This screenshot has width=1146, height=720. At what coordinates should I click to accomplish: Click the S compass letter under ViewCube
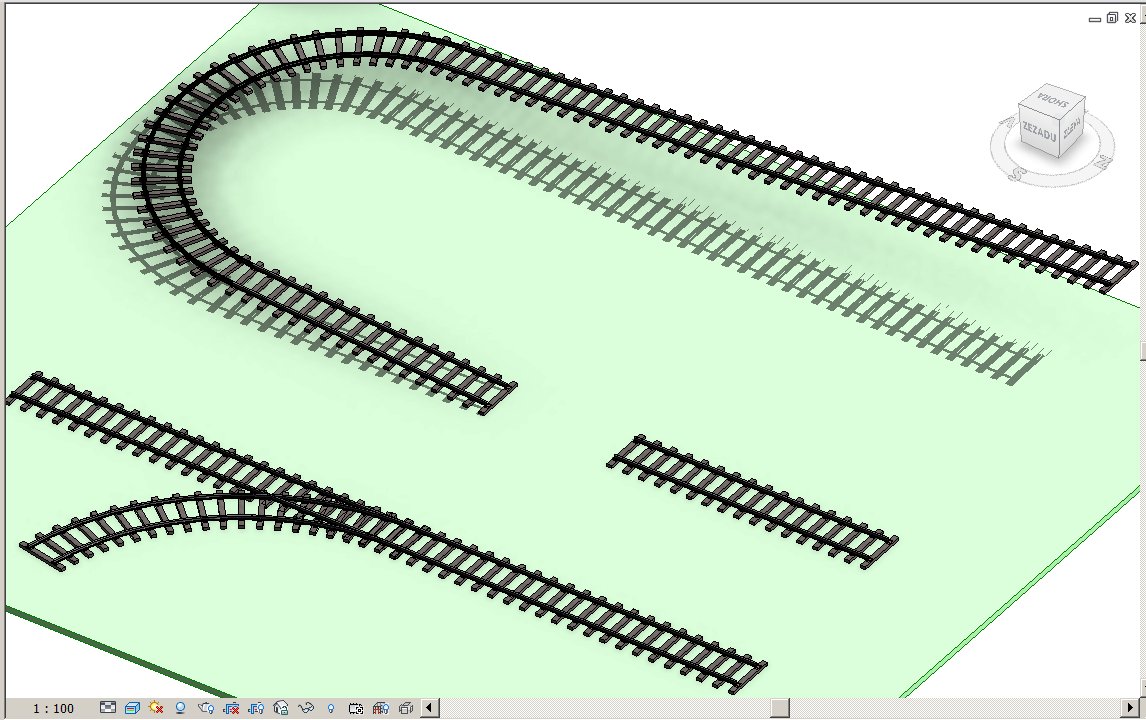[1015, 174]
